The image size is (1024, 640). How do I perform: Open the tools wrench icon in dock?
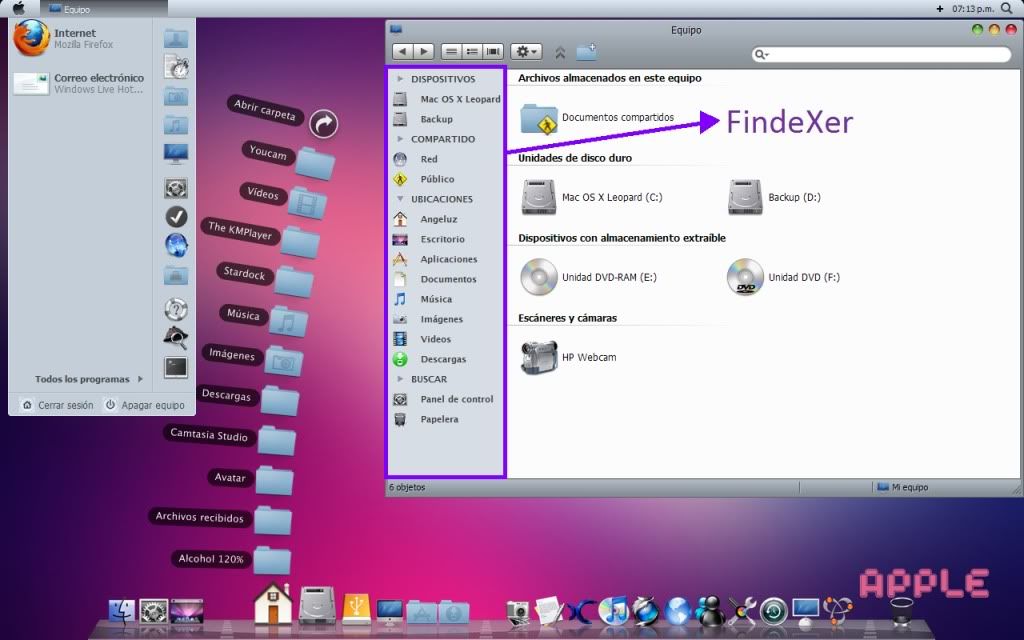point(742,613)
